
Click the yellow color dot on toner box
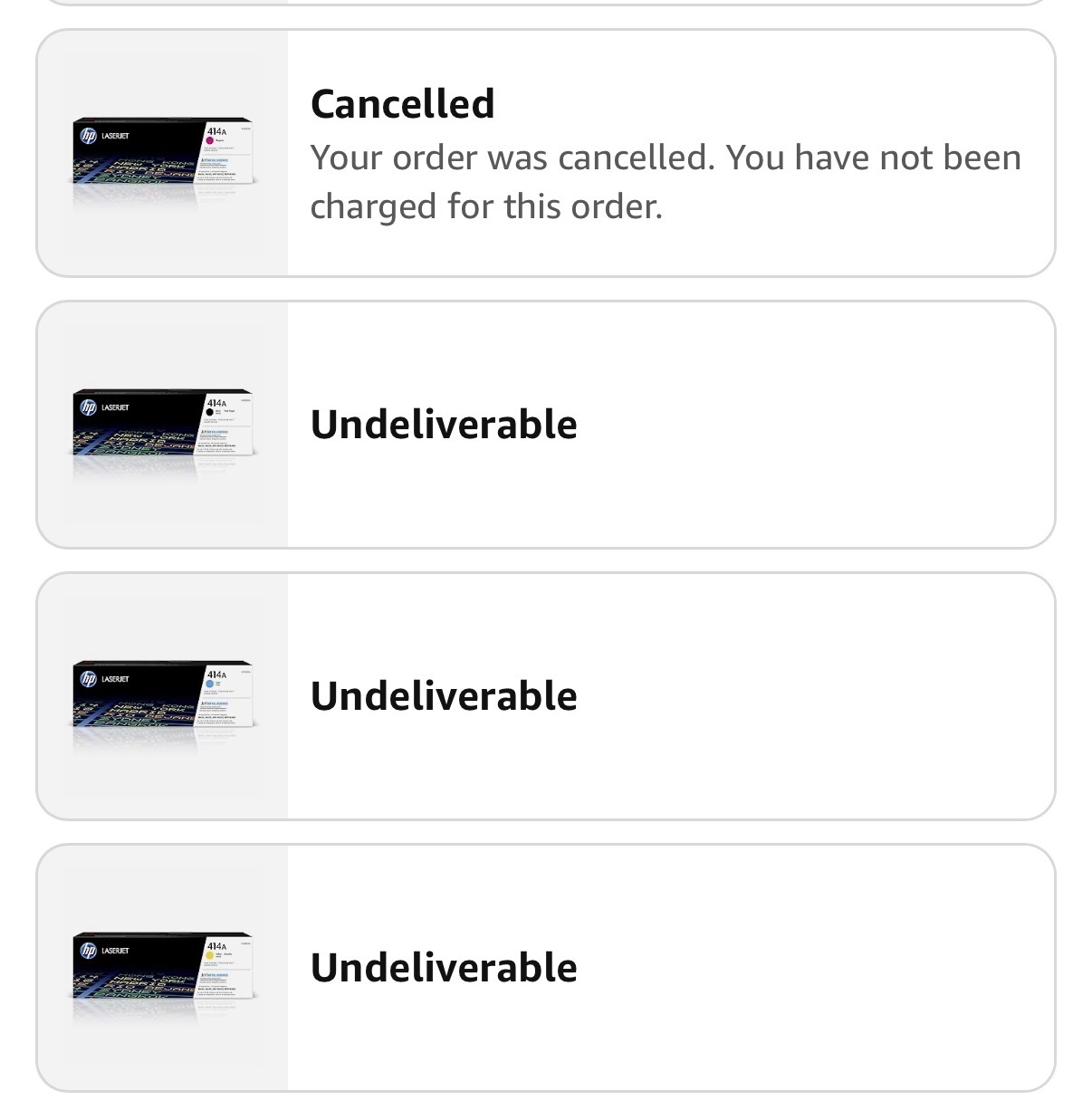(x=210, y=956)
